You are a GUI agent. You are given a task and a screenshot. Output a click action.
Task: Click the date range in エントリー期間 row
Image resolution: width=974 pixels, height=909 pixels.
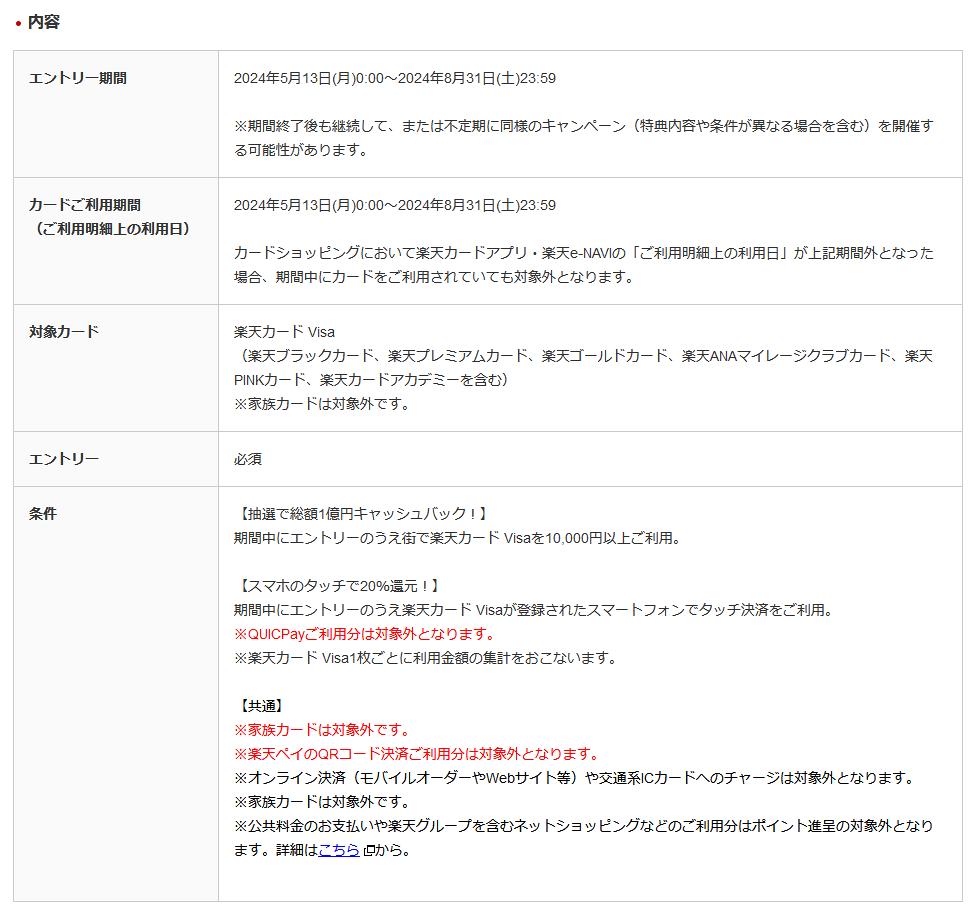[x=394, y=78]
